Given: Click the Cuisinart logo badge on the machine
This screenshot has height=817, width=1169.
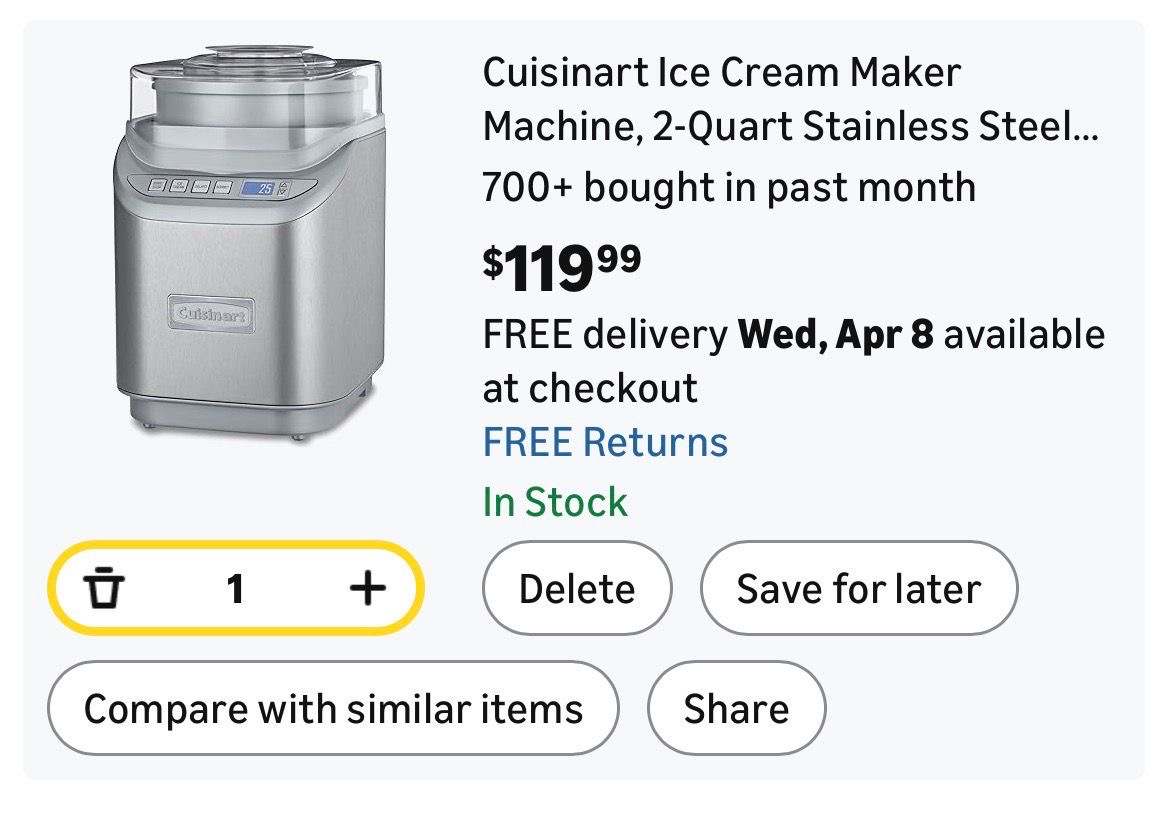Looking at the screenshot, I should coord(210,314).
